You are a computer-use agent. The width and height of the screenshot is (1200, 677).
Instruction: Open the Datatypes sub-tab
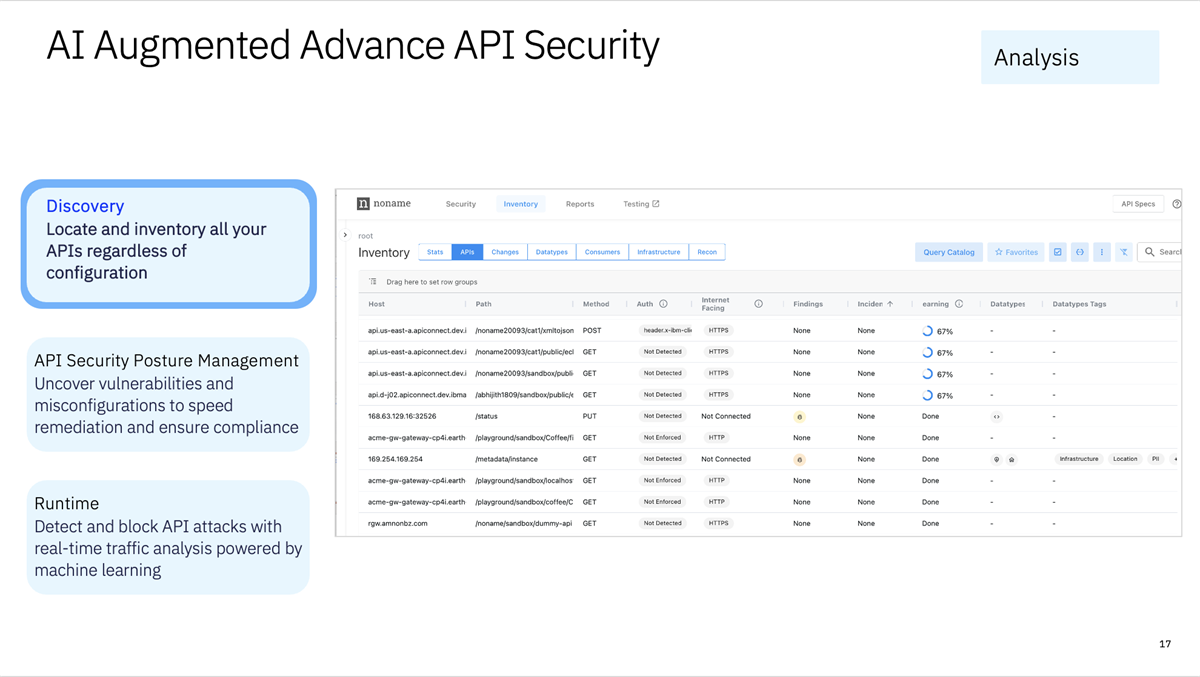(552, 252)
